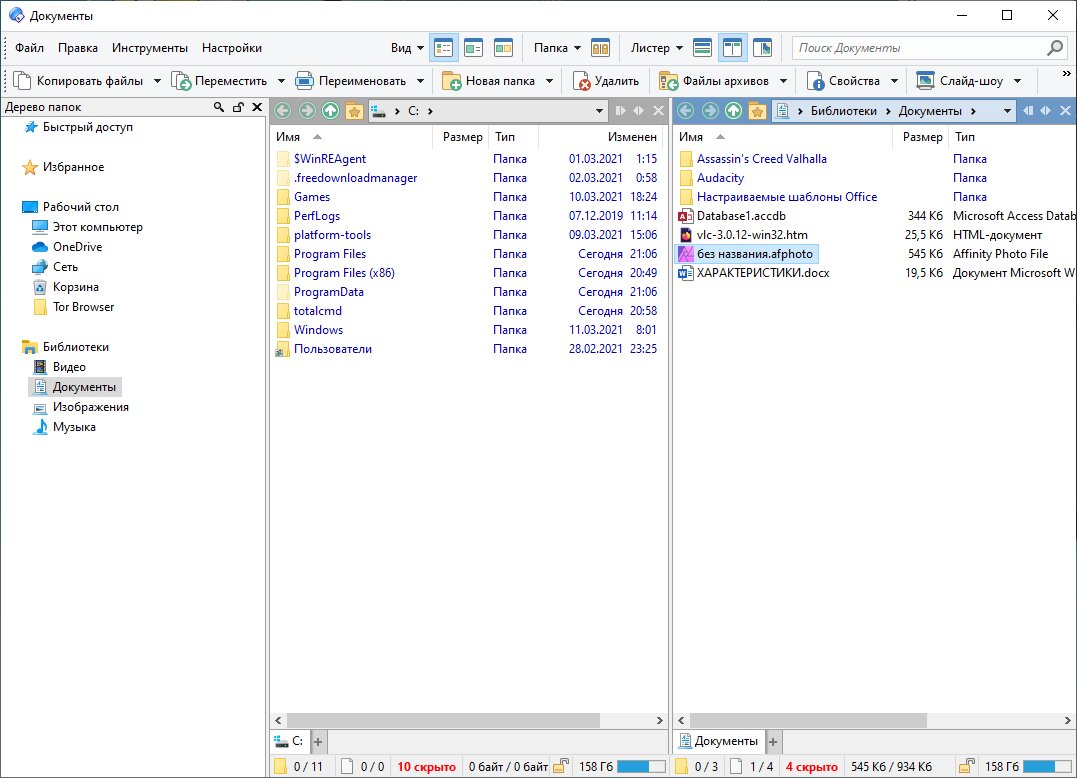The width and height of the screenshot is (1077, 778).
Task: Switch to the Документы folder tab at bottom
Action: pos(718,741)
